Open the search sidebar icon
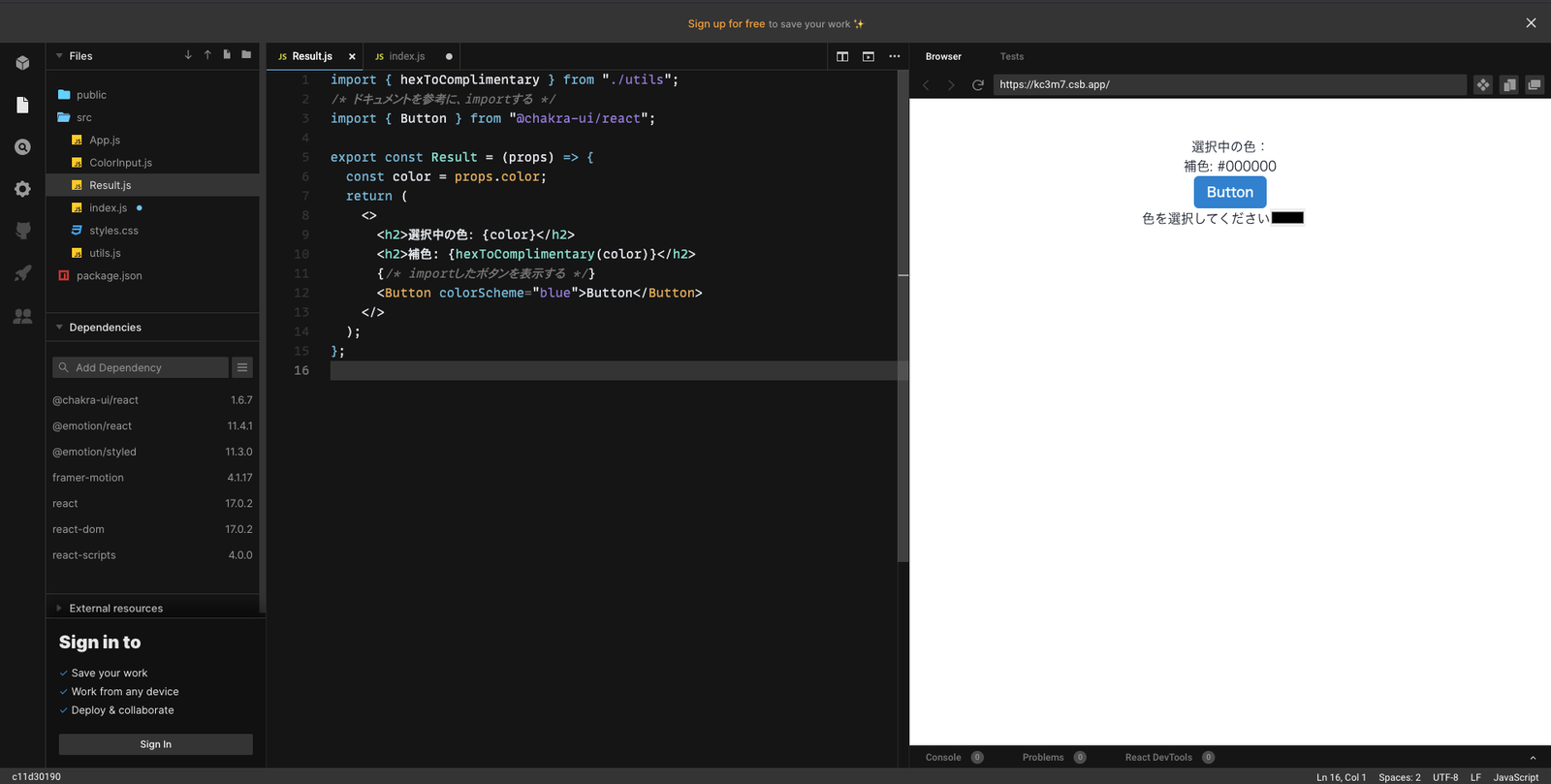 (x=22, y=147)
